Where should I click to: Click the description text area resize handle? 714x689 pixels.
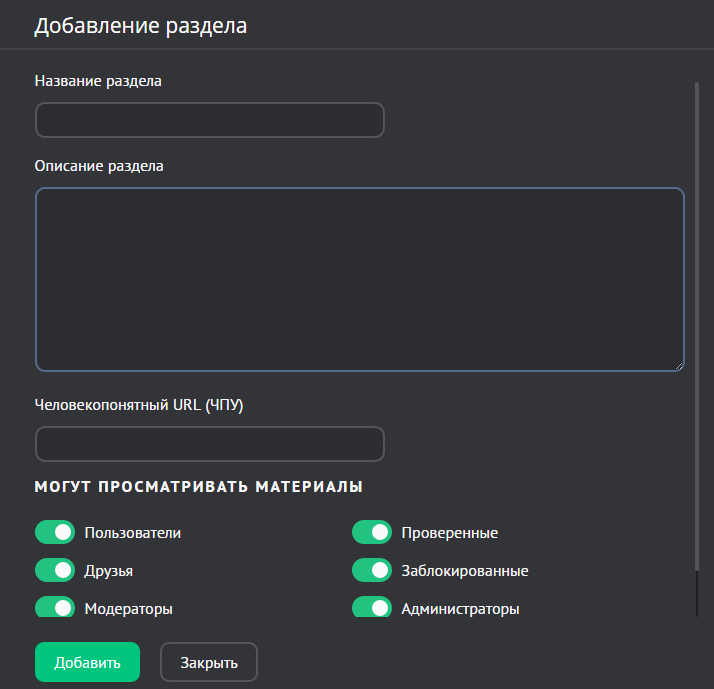click(x=678, y=365)
